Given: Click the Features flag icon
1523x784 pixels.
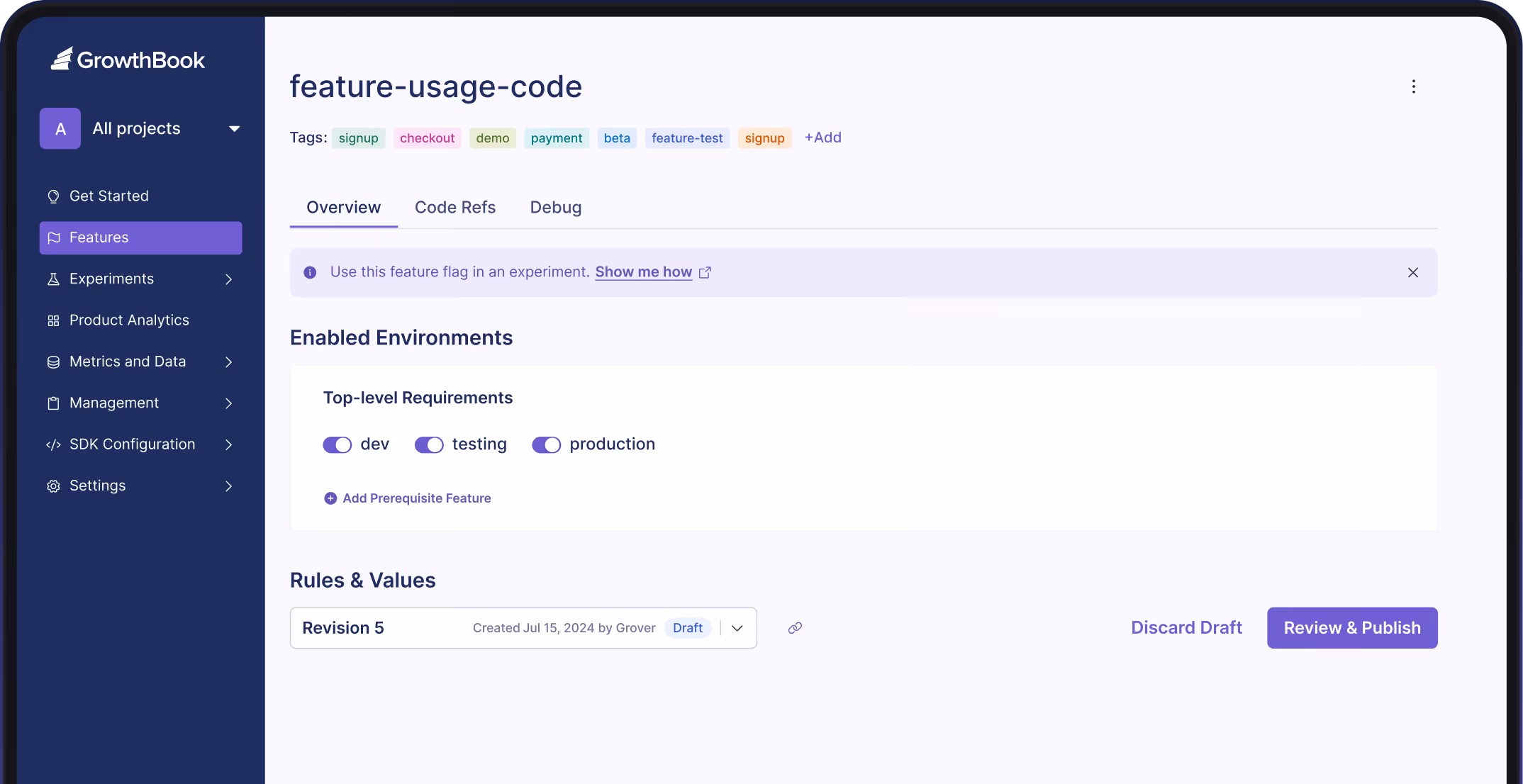Looking at the screenshot, I should 53,237.
